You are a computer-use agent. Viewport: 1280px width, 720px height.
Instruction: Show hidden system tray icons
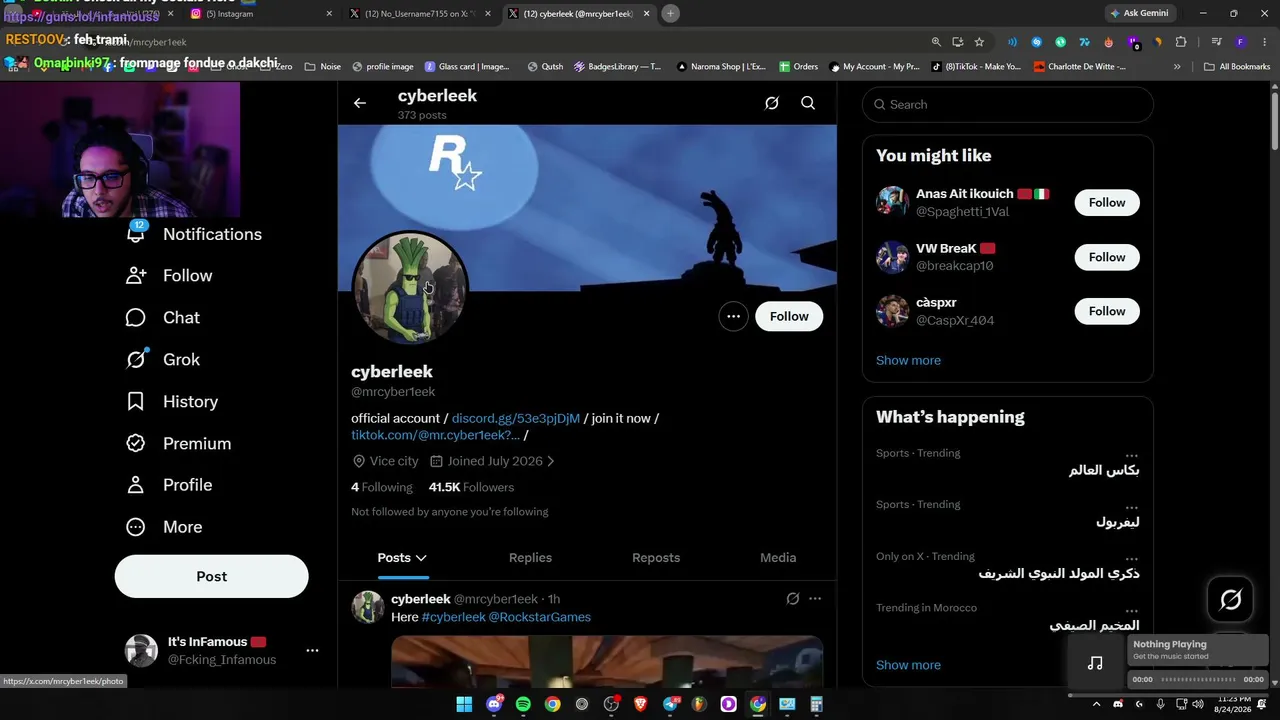point(1097,704)
